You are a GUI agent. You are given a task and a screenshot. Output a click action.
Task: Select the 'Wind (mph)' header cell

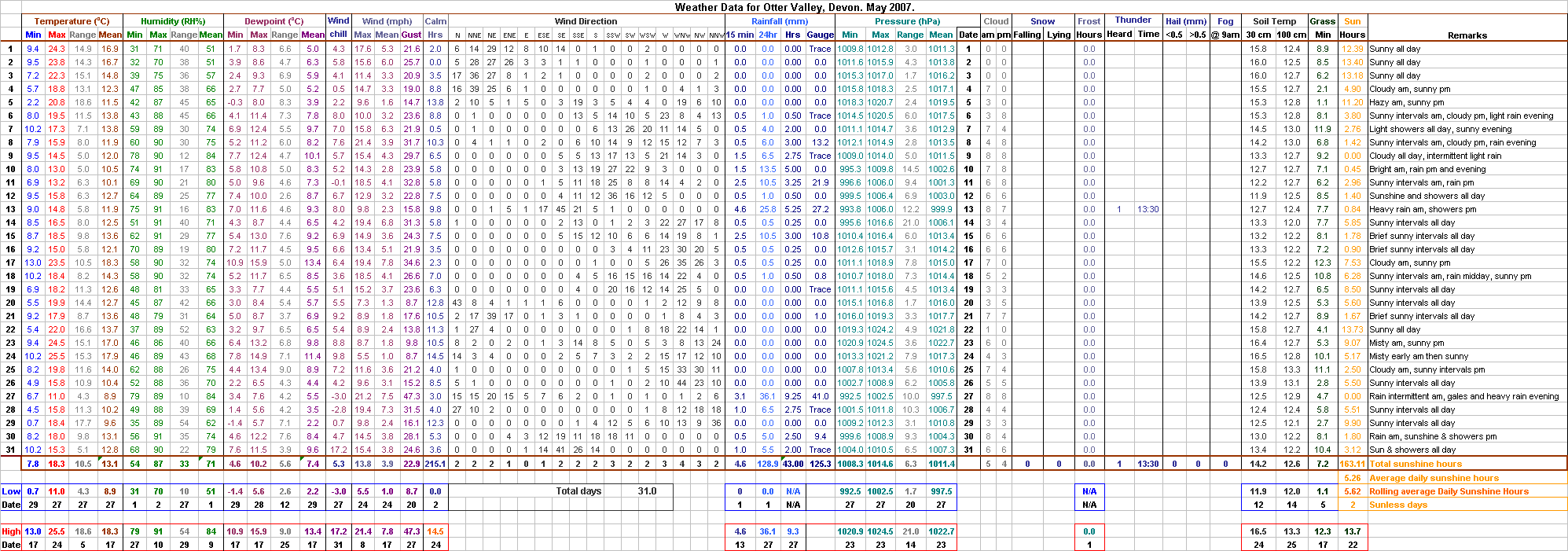pyautogui.click(x=387, y=21)
